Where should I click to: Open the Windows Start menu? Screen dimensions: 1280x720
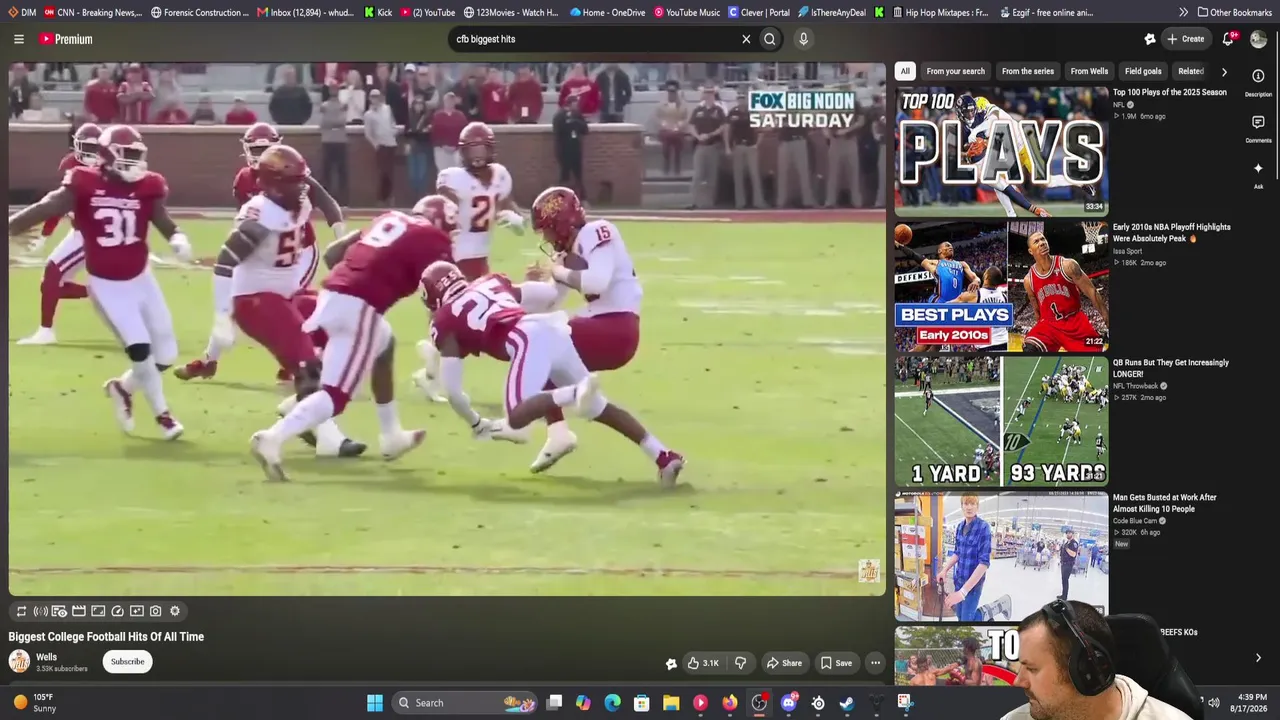(375, 703)
